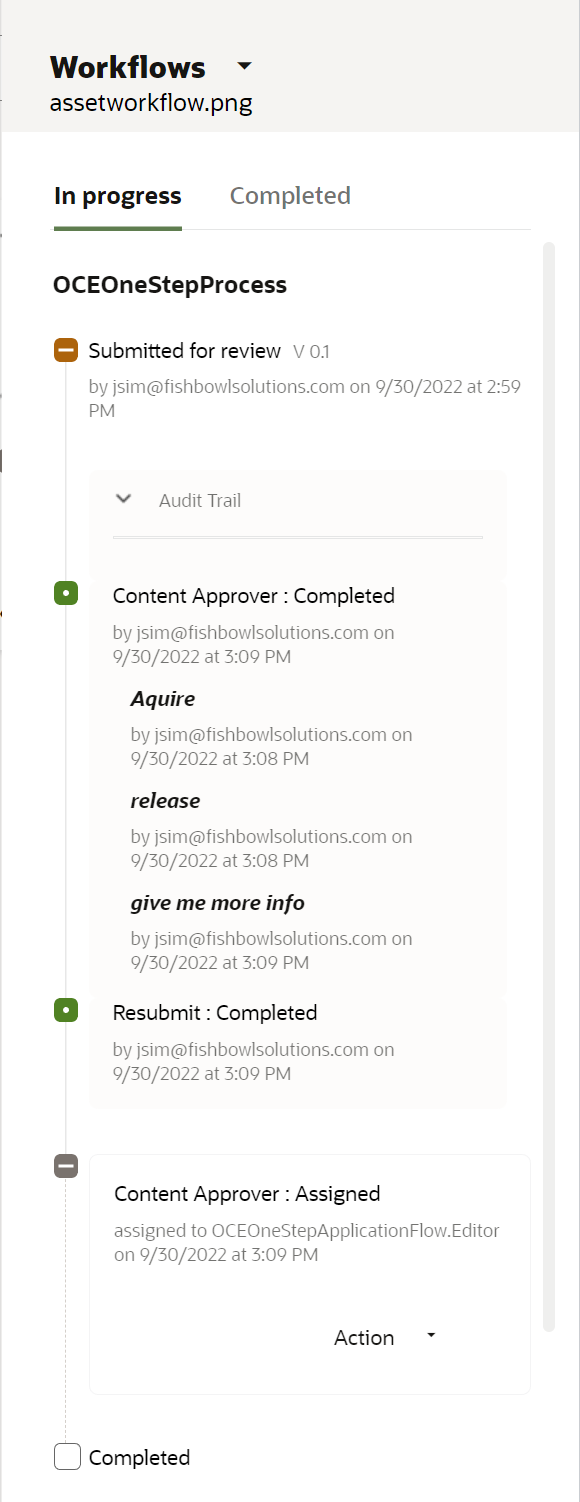Select the In progress tab
580x1502 pixels.
click(118, 195)
